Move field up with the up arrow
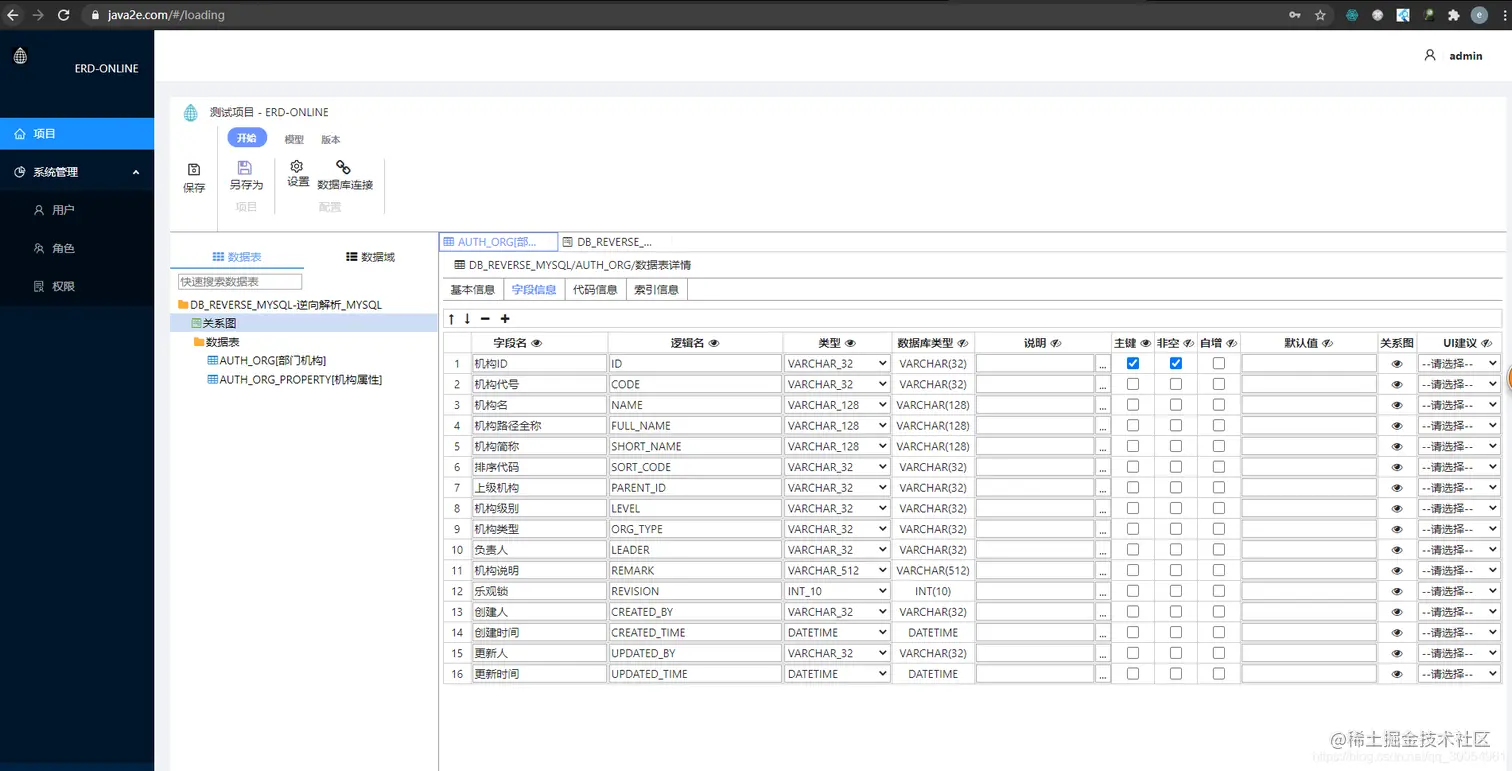 click(x=451, y=319)
